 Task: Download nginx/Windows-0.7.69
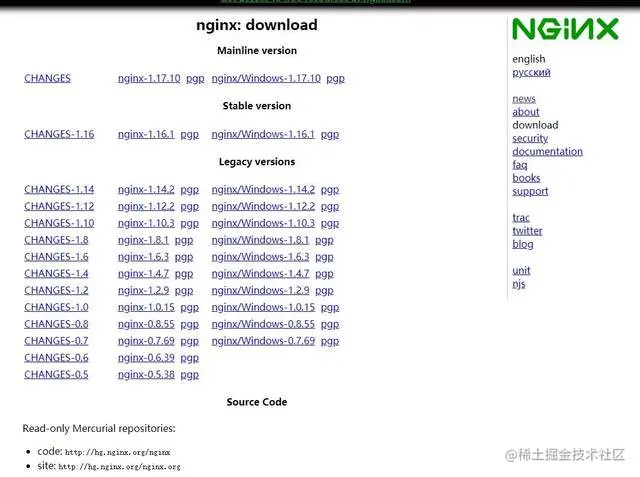pos(263,341)
